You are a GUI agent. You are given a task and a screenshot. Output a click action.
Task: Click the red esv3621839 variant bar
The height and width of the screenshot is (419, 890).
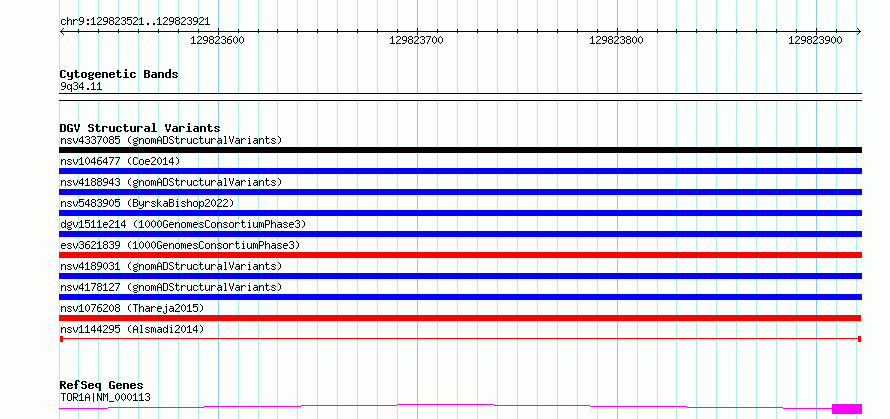[460, 255]
